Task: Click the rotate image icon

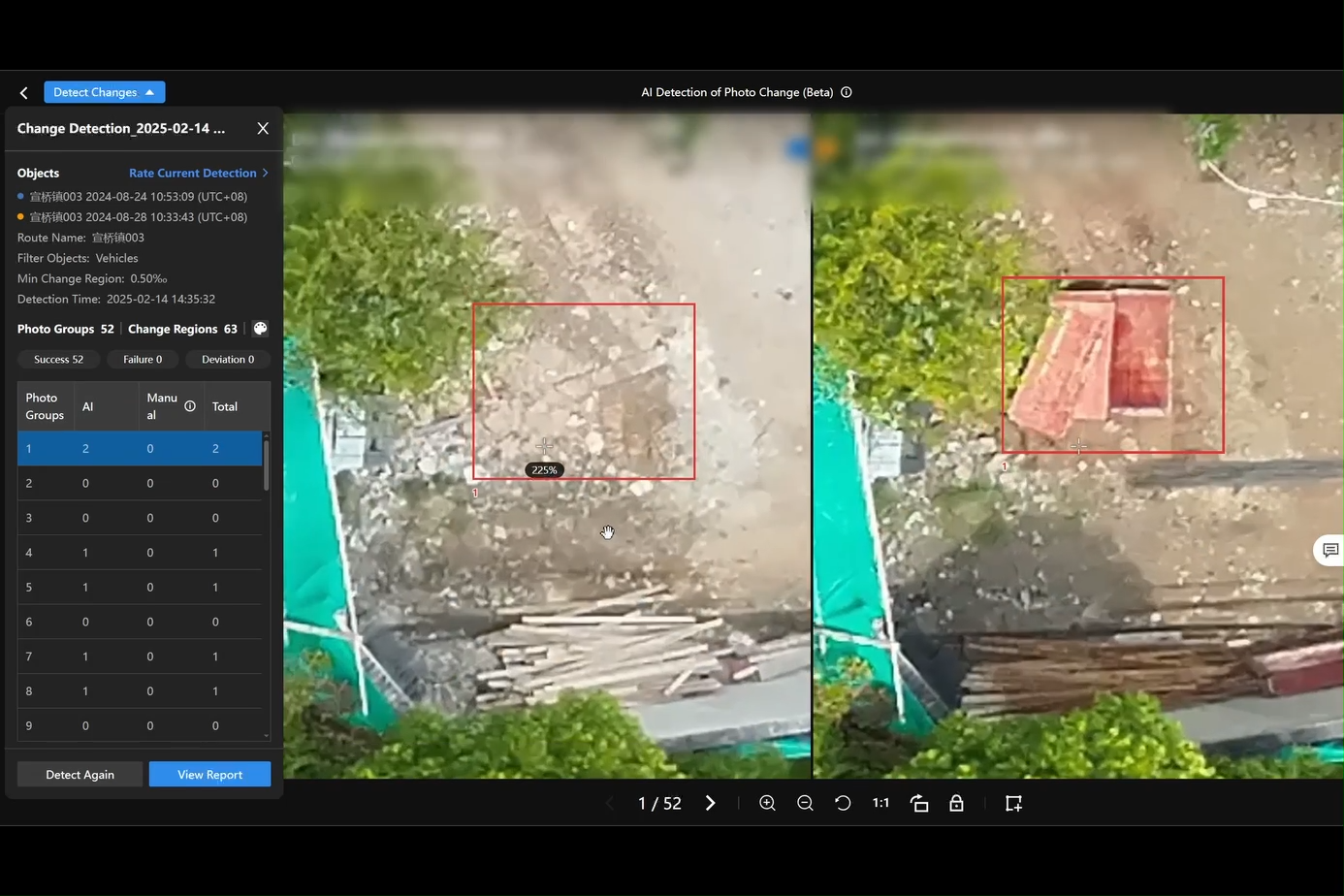Action: point(919,803)
